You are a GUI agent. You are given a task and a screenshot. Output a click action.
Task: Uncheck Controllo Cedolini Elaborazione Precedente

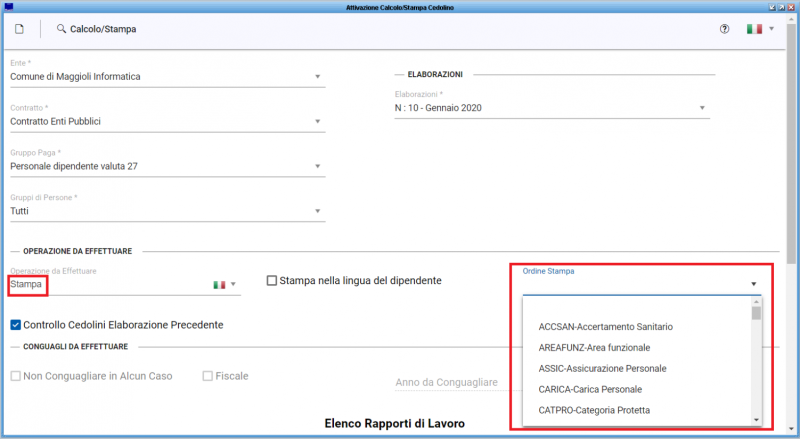pos(16,325)
